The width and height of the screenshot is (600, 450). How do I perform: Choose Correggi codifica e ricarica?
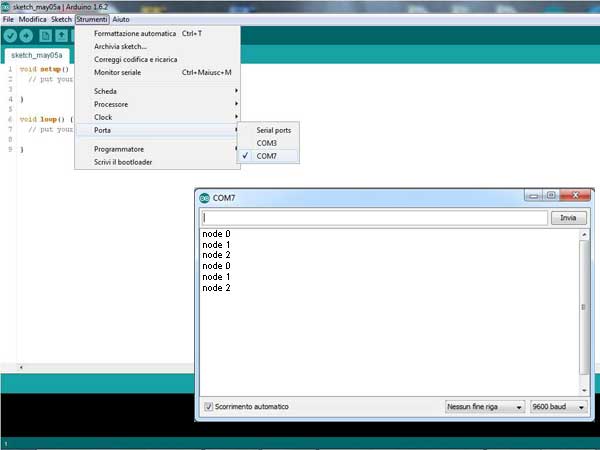tap(158, 59)
